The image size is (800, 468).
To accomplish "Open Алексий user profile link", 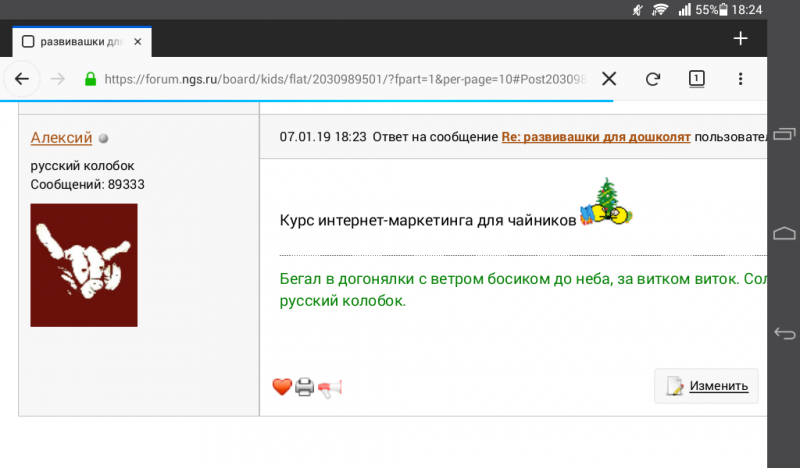I will (61, 137).
